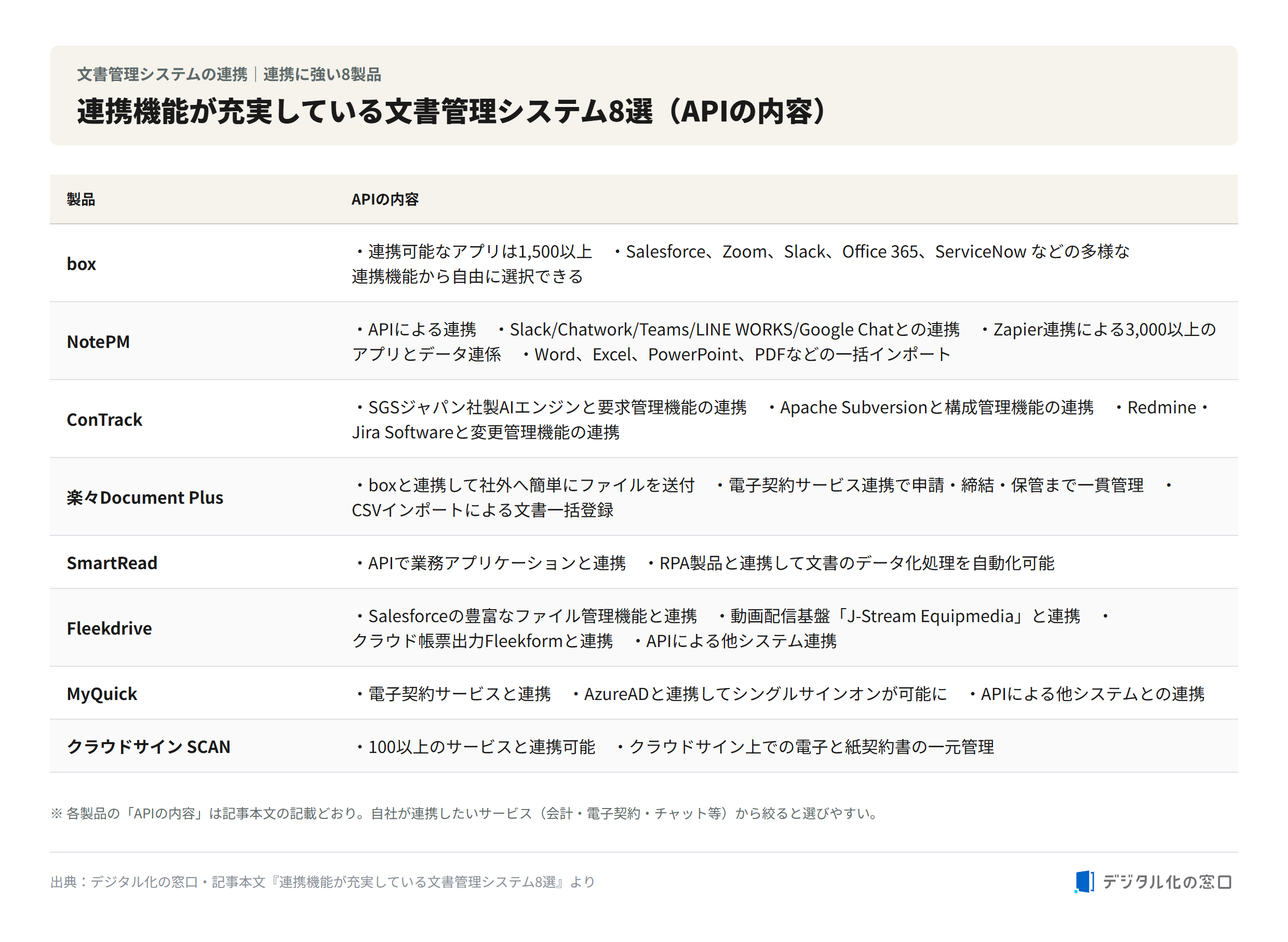The image size is (1288, 942).
Task: Click the ConTrack description mentioning Apache Subversion
Action: 780,420
